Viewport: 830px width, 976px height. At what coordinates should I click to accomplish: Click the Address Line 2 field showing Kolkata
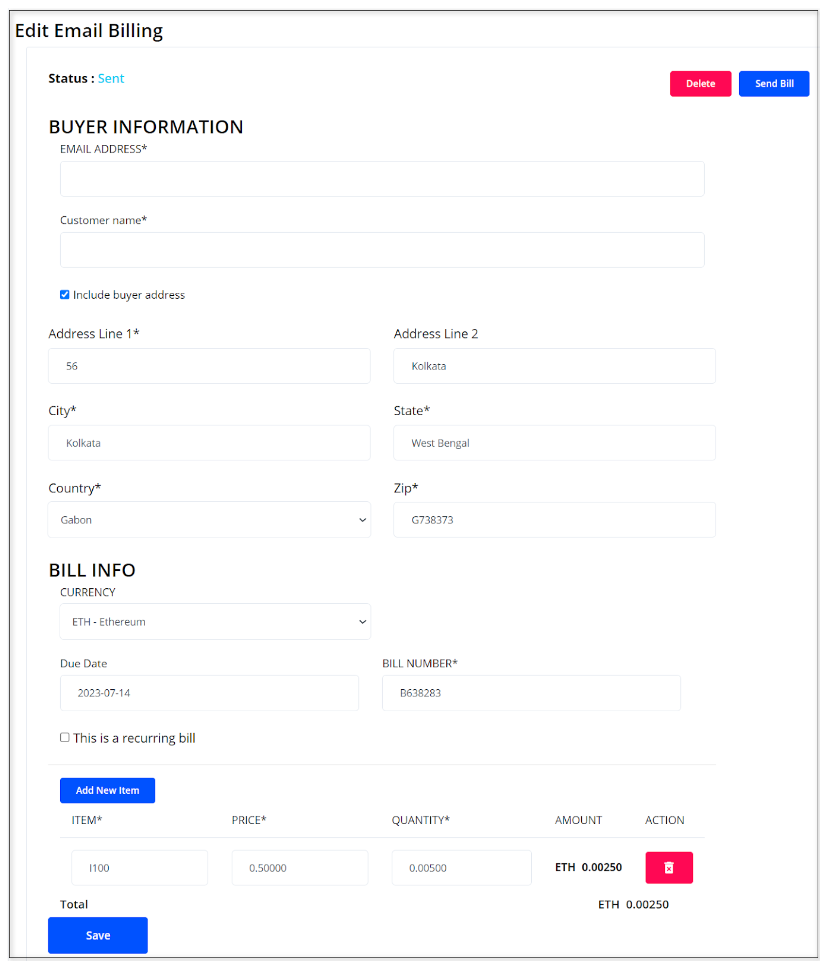[x=554, y=366]
